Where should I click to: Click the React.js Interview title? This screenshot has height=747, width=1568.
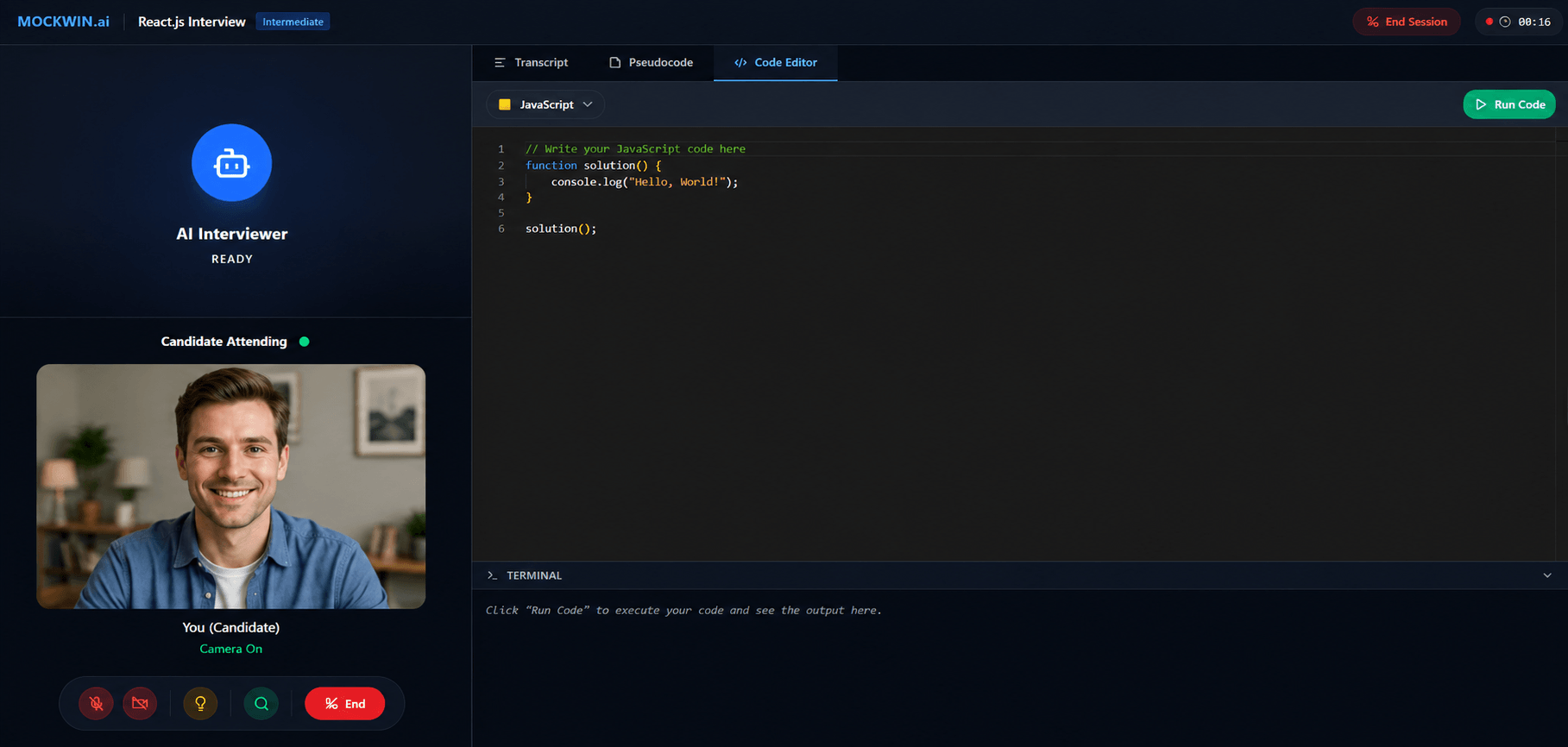192,22
